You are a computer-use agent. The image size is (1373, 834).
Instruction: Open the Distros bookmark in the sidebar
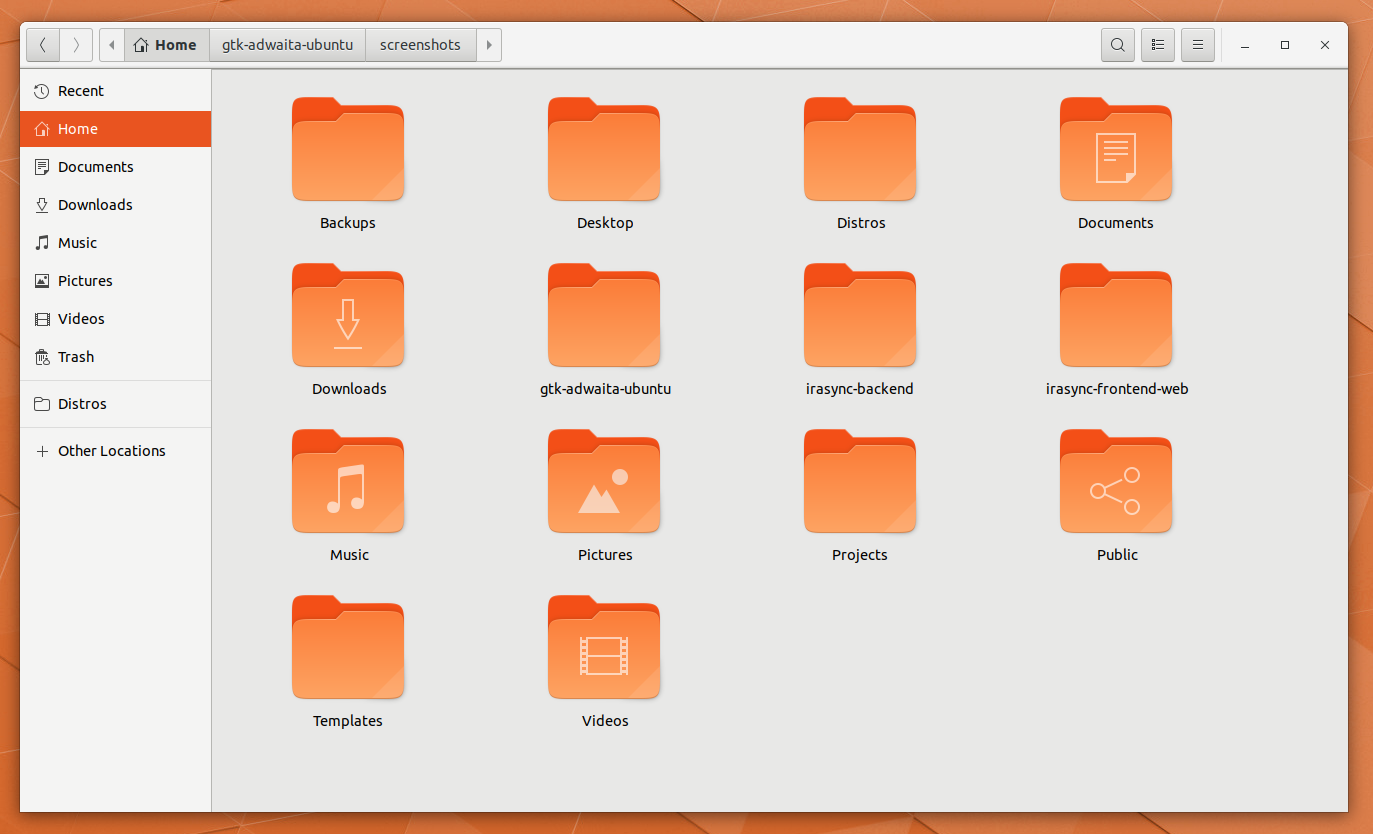(x=82, y=404)
